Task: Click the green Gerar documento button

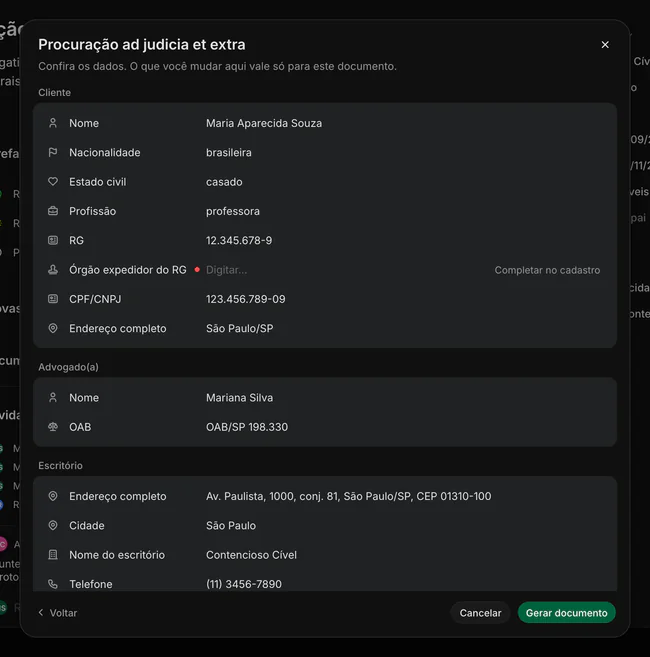Action: coord(567,613)
